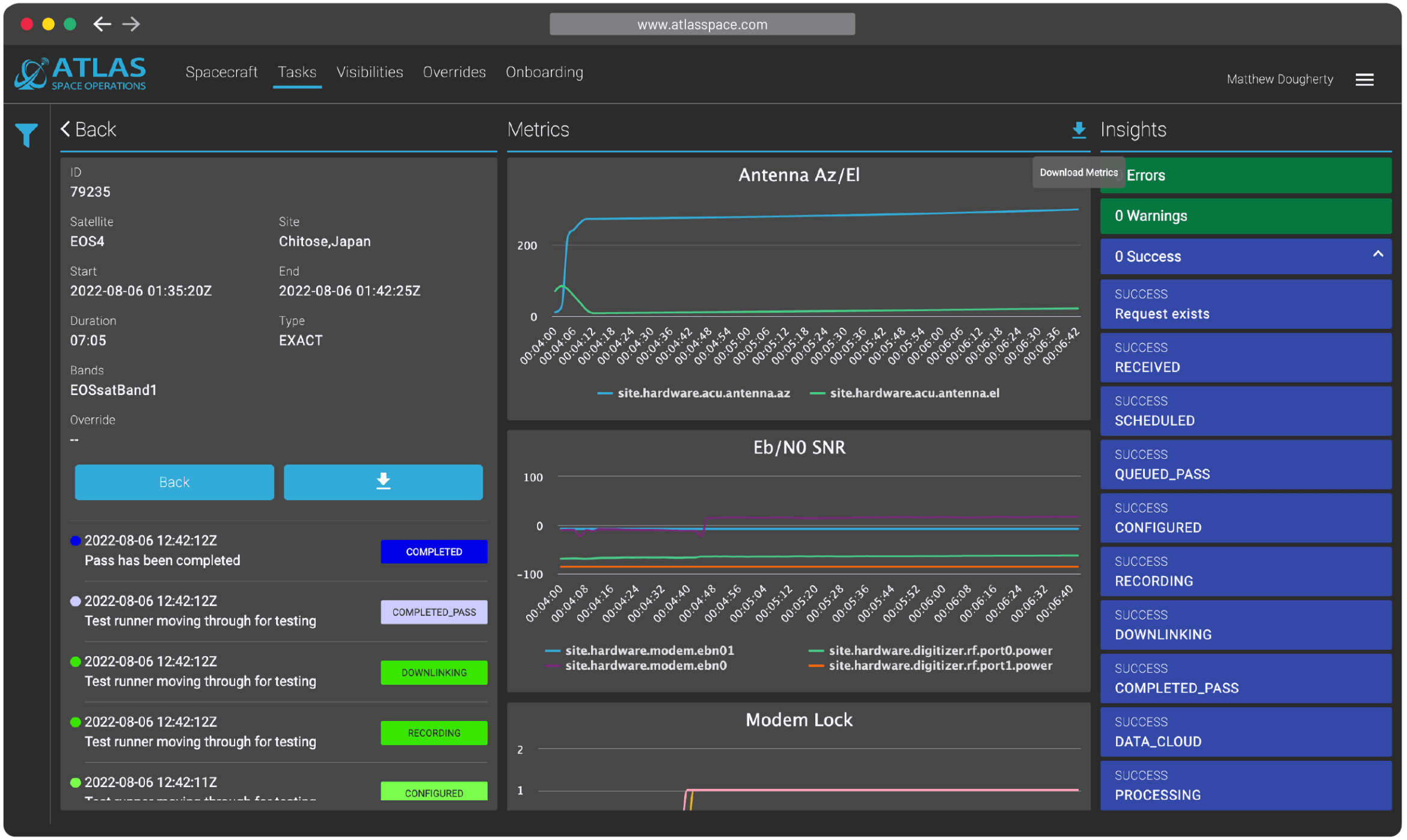Click the Download Metrics icon above the charts

(x=1079, y=129)
